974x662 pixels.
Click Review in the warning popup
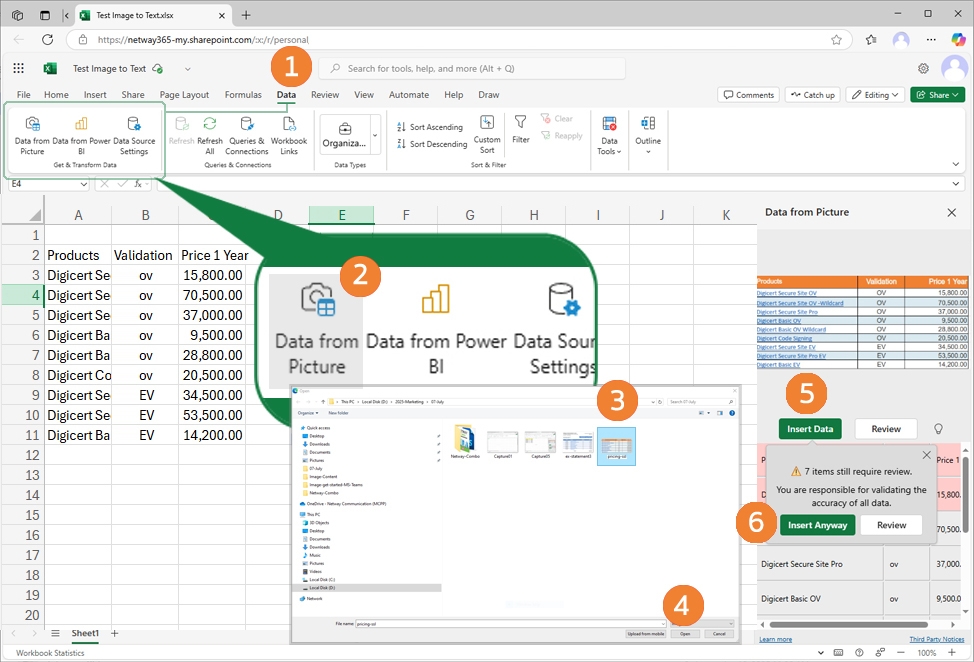point(891,525)
